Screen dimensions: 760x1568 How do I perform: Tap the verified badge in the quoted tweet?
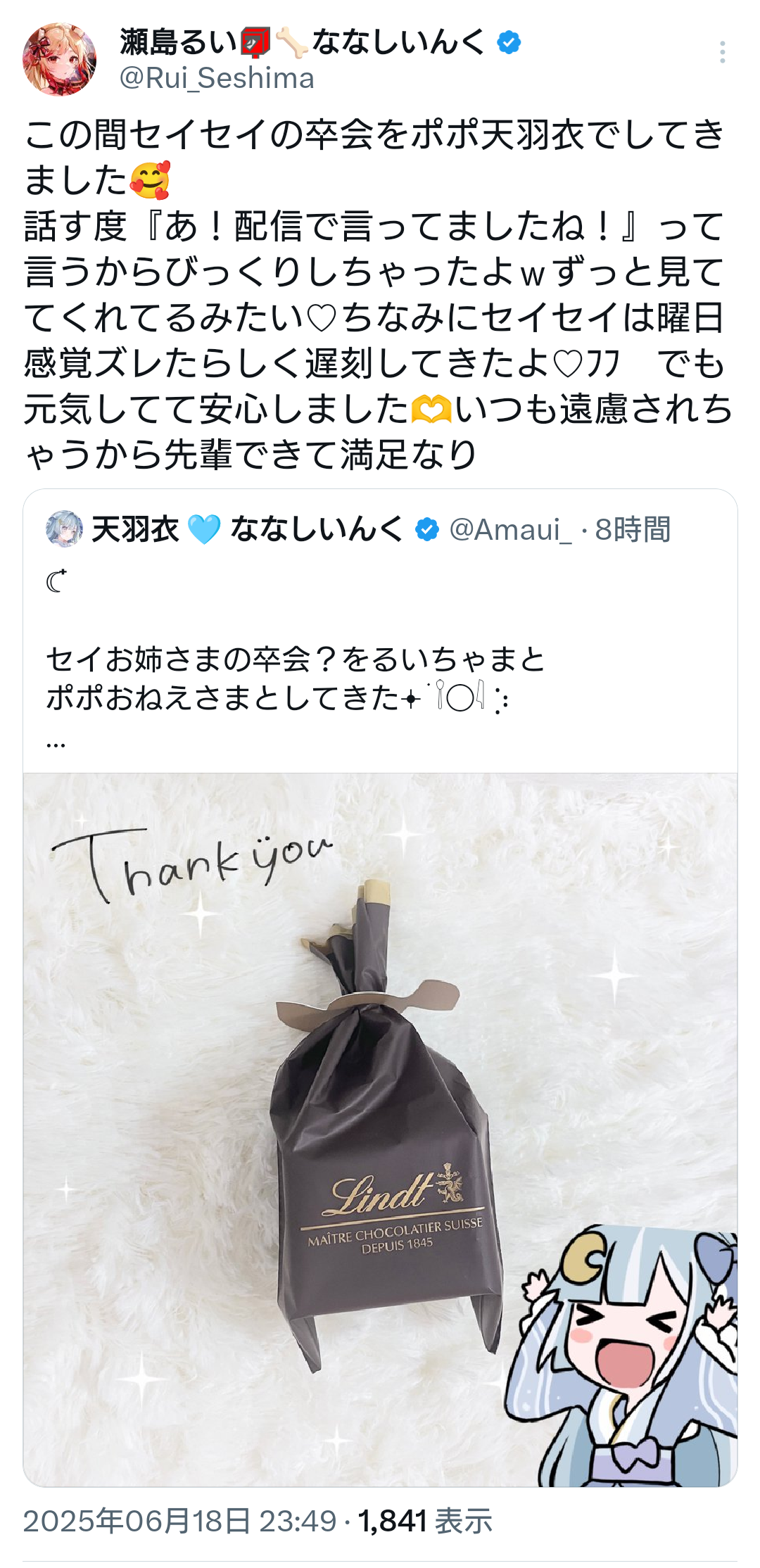click(x=426, y=529)
